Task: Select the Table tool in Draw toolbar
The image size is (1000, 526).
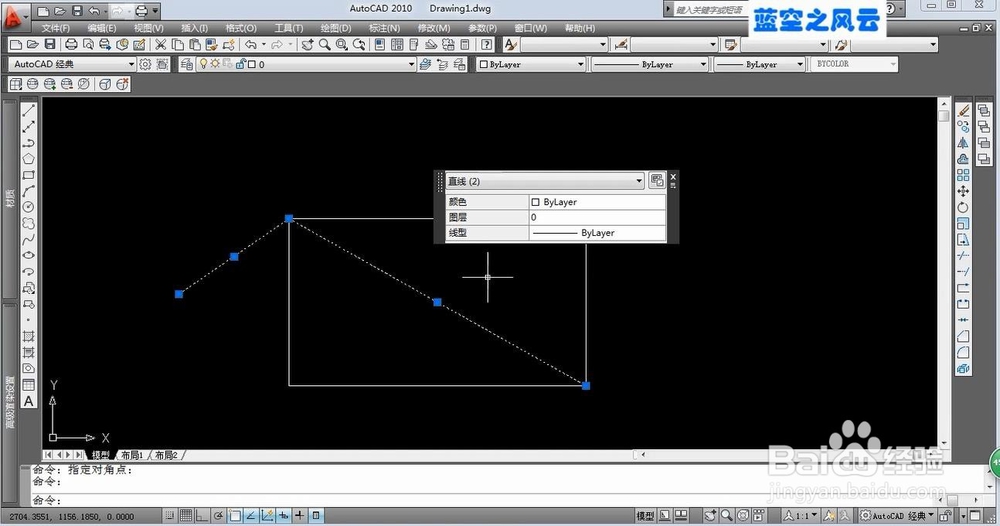Action: (29, 384)
